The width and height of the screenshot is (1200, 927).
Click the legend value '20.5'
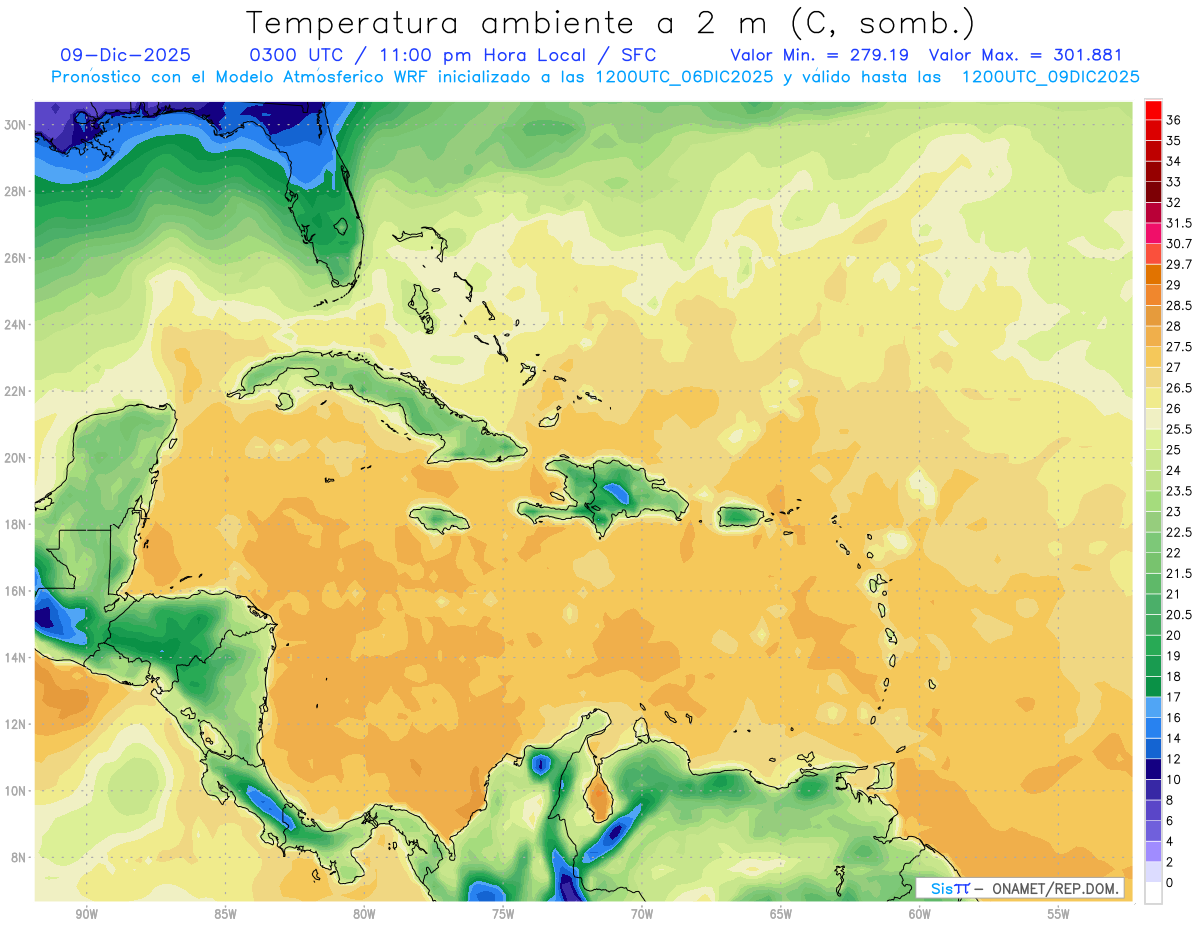(x=1179, y=615)
